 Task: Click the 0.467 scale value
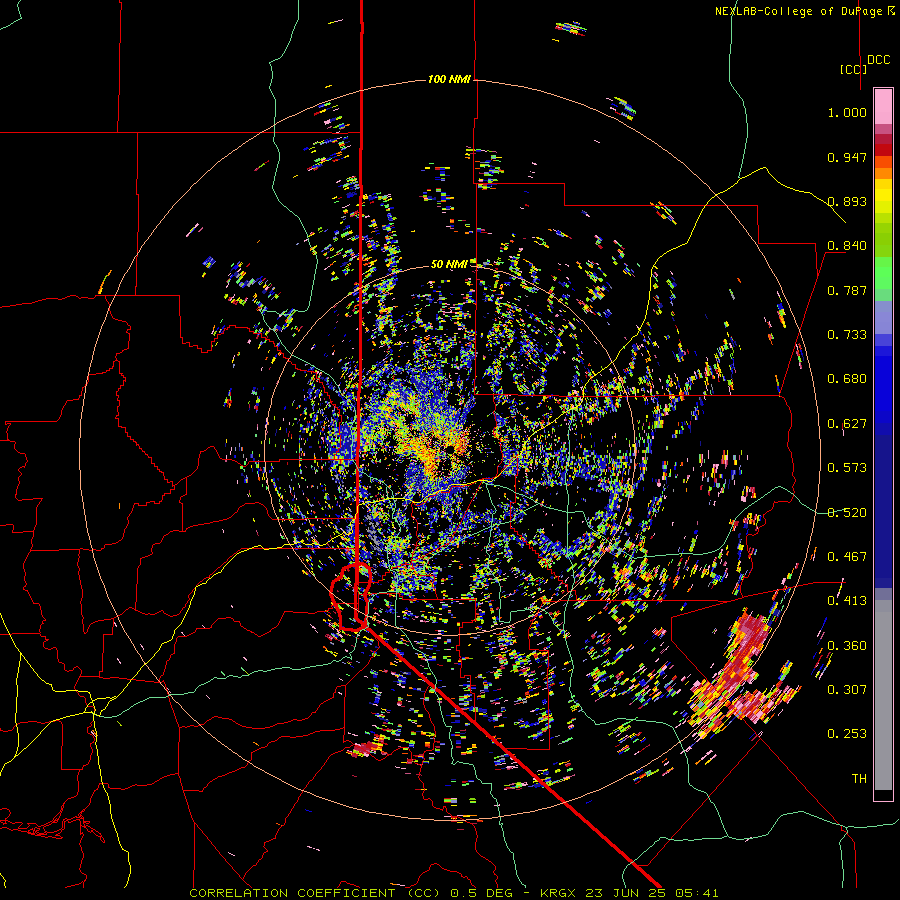click(x=847, y=557)
